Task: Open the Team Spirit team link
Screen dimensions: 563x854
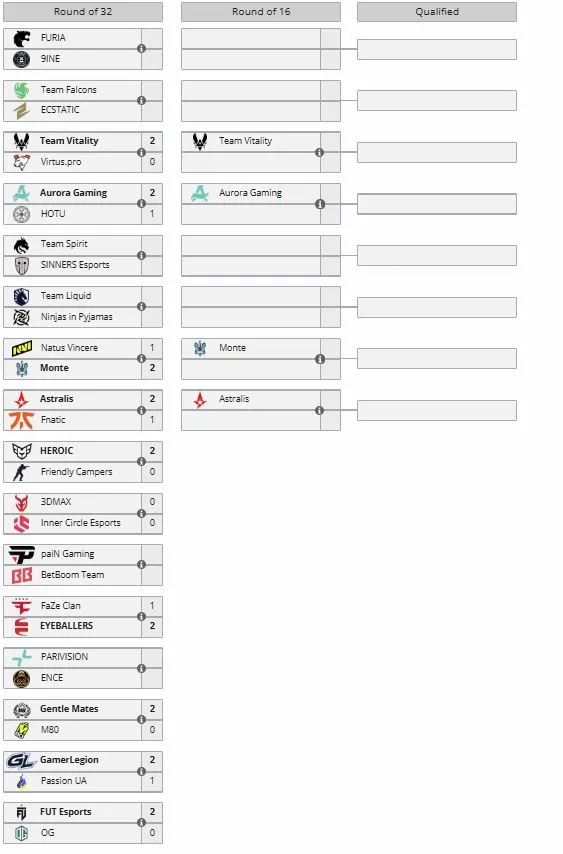Action: 64,244
